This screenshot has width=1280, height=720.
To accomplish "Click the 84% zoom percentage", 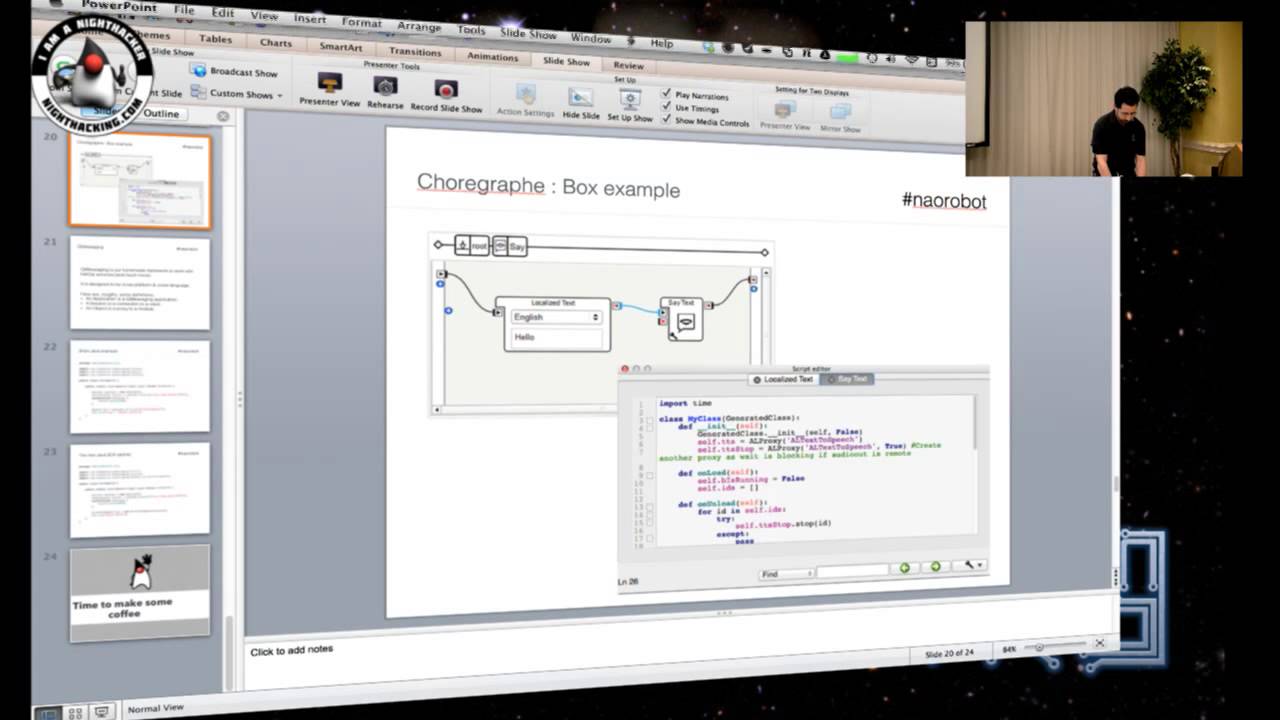I will [x=1009, y=649].
